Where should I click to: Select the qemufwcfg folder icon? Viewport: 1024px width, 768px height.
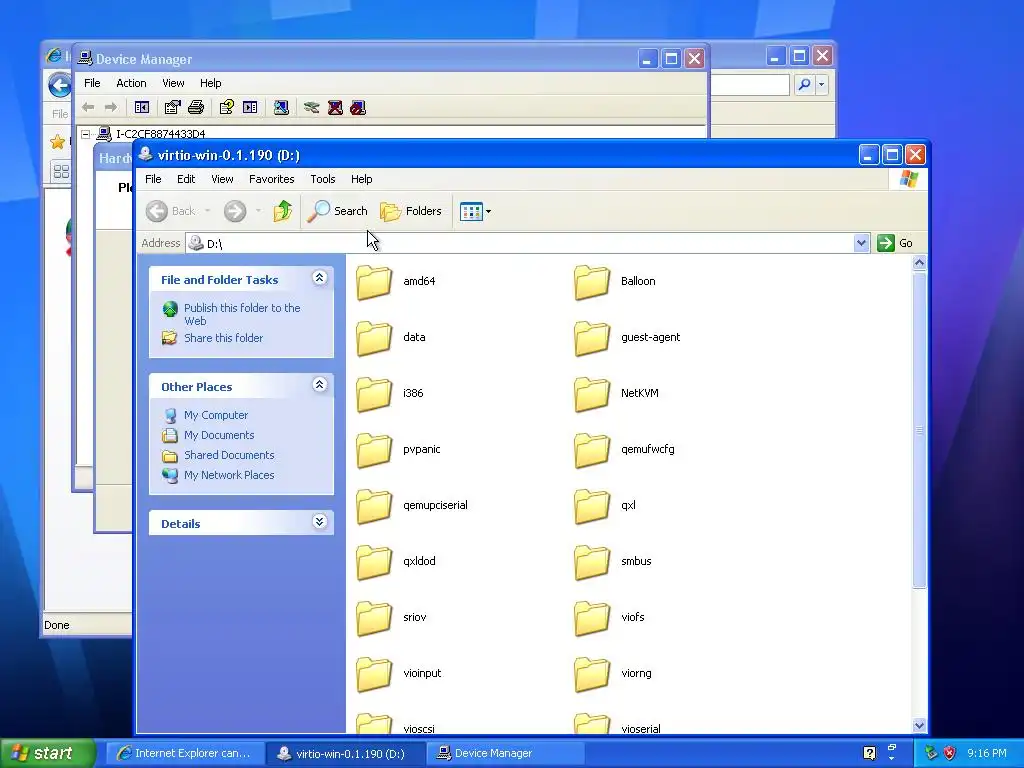click(x=592, y=450)
